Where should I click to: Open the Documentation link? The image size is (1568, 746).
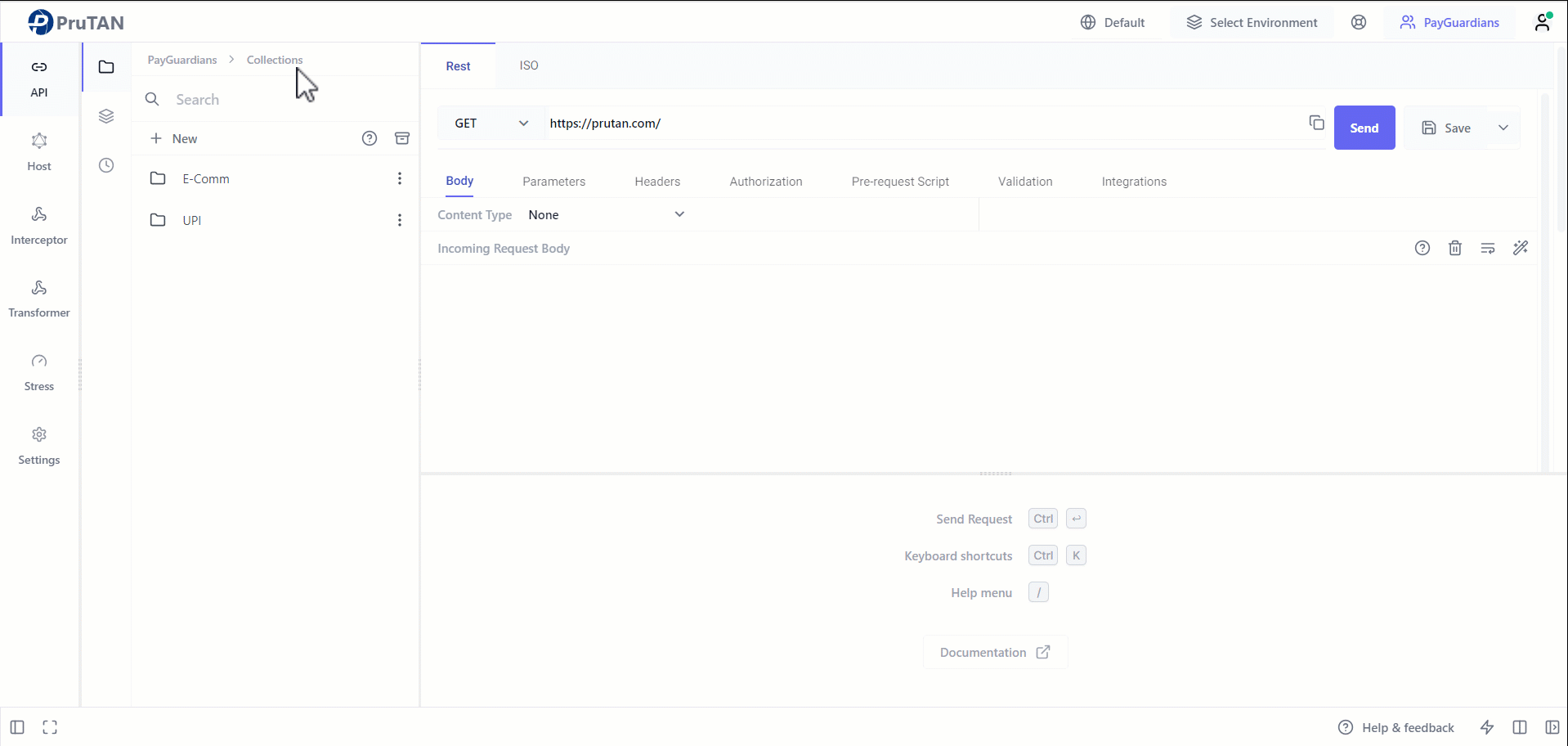[995, 652]
